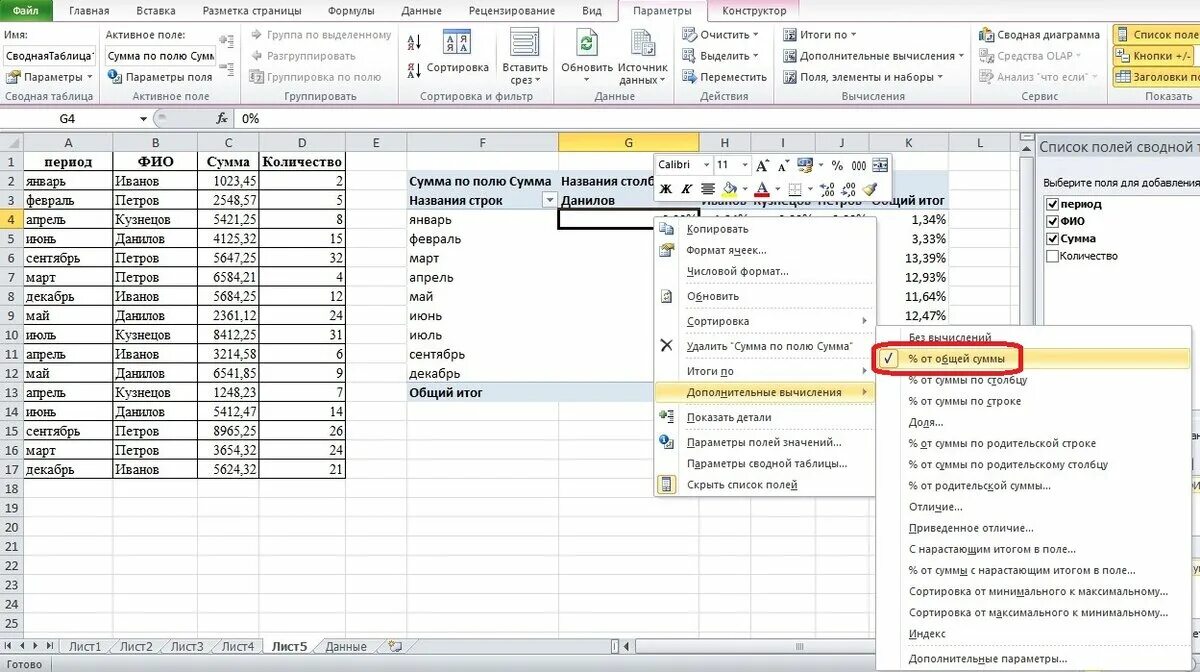Click the next-sheet navigation arrow
This screenshot has width=1200, height=672.
35,647
